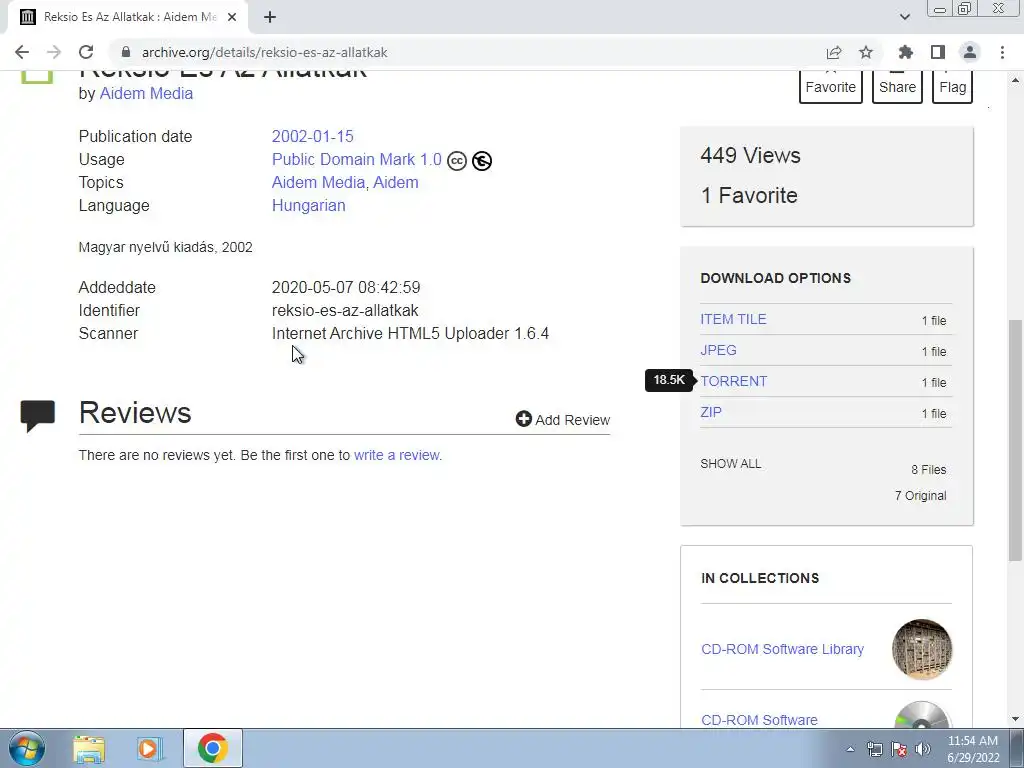Image resolution: width=1024 pixels, height=768 pixels.
Task: Download the ITEM TILE file
Action: click(x=733, y=319)
